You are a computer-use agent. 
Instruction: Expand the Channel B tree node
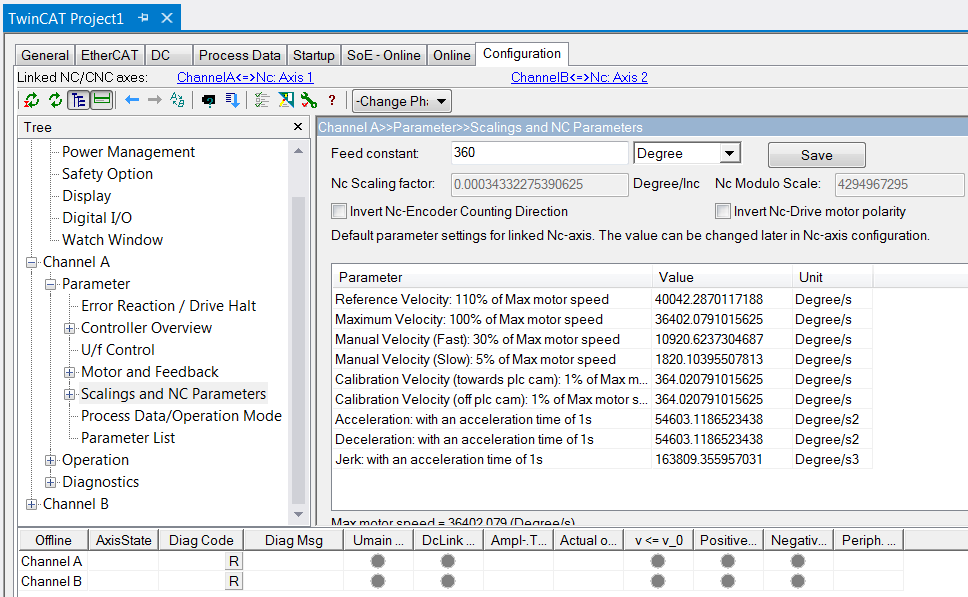(31, 504)
